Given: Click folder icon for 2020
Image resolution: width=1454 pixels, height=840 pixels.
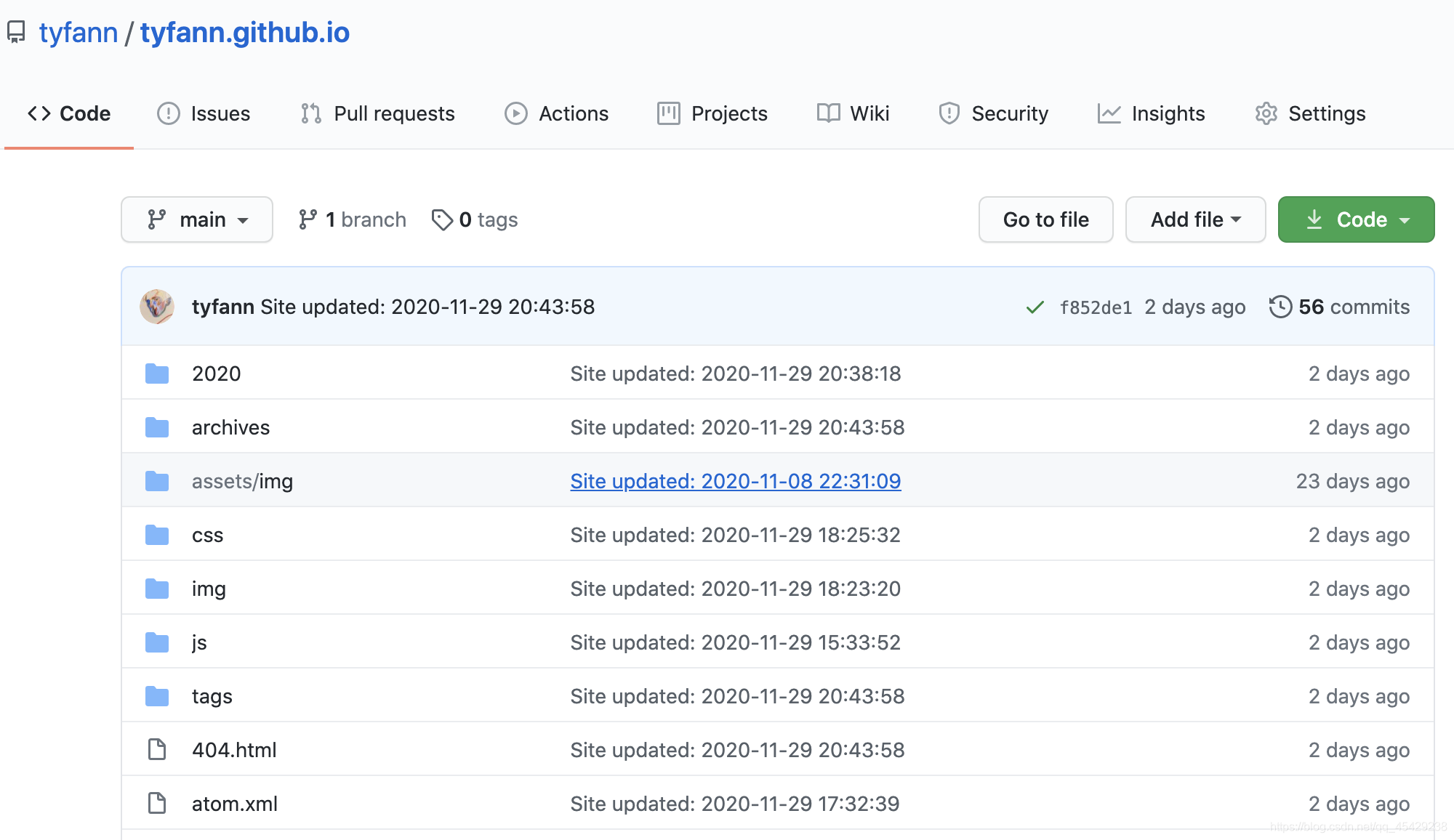Looking at the screenshot, I should point(157,373).
